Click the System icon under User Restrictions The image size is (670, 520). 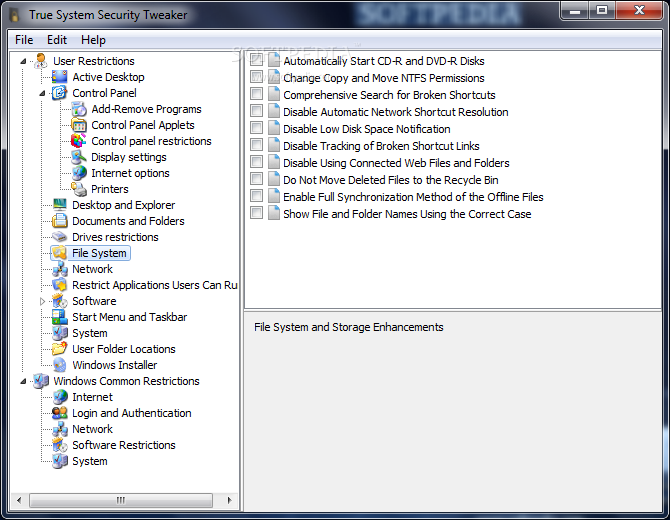(59, 333)
